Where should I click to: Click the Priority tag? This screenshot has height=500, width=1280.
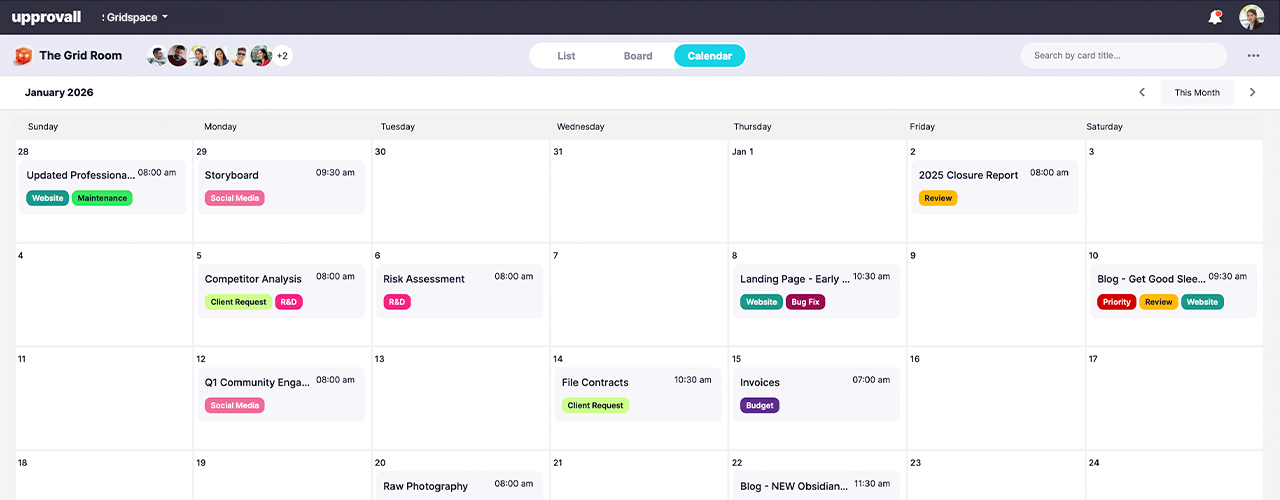pyautogui.click(x=1117, y=302)
